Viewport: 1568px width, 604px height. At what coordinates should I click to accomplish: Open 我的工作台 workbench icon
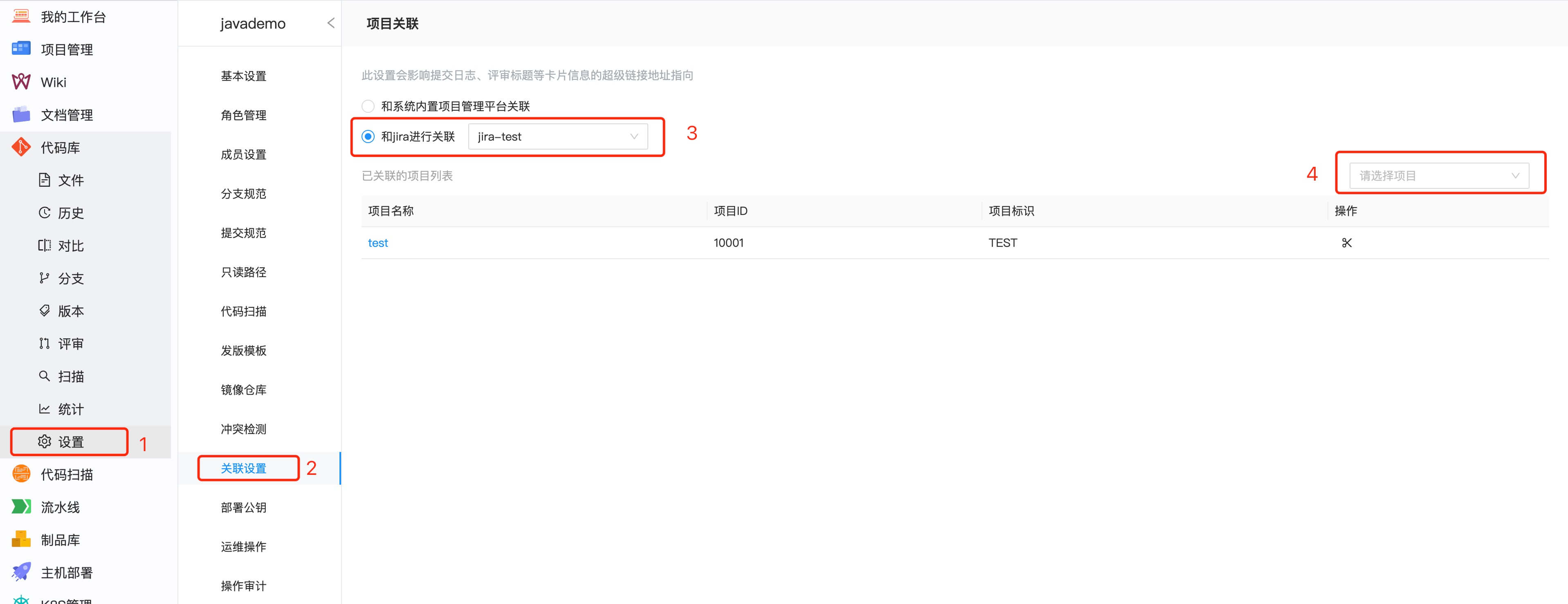pyautogui.click(x=21, y=16)
